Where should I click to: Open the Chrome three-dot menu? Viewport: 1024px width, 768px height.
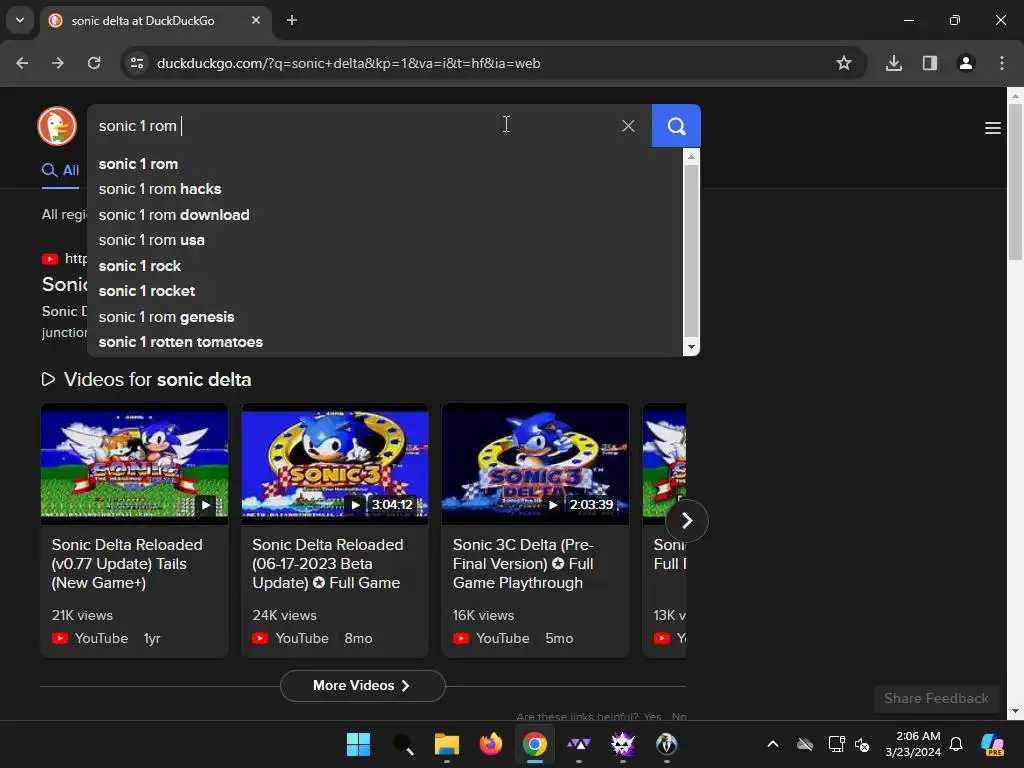point(1002,63)
